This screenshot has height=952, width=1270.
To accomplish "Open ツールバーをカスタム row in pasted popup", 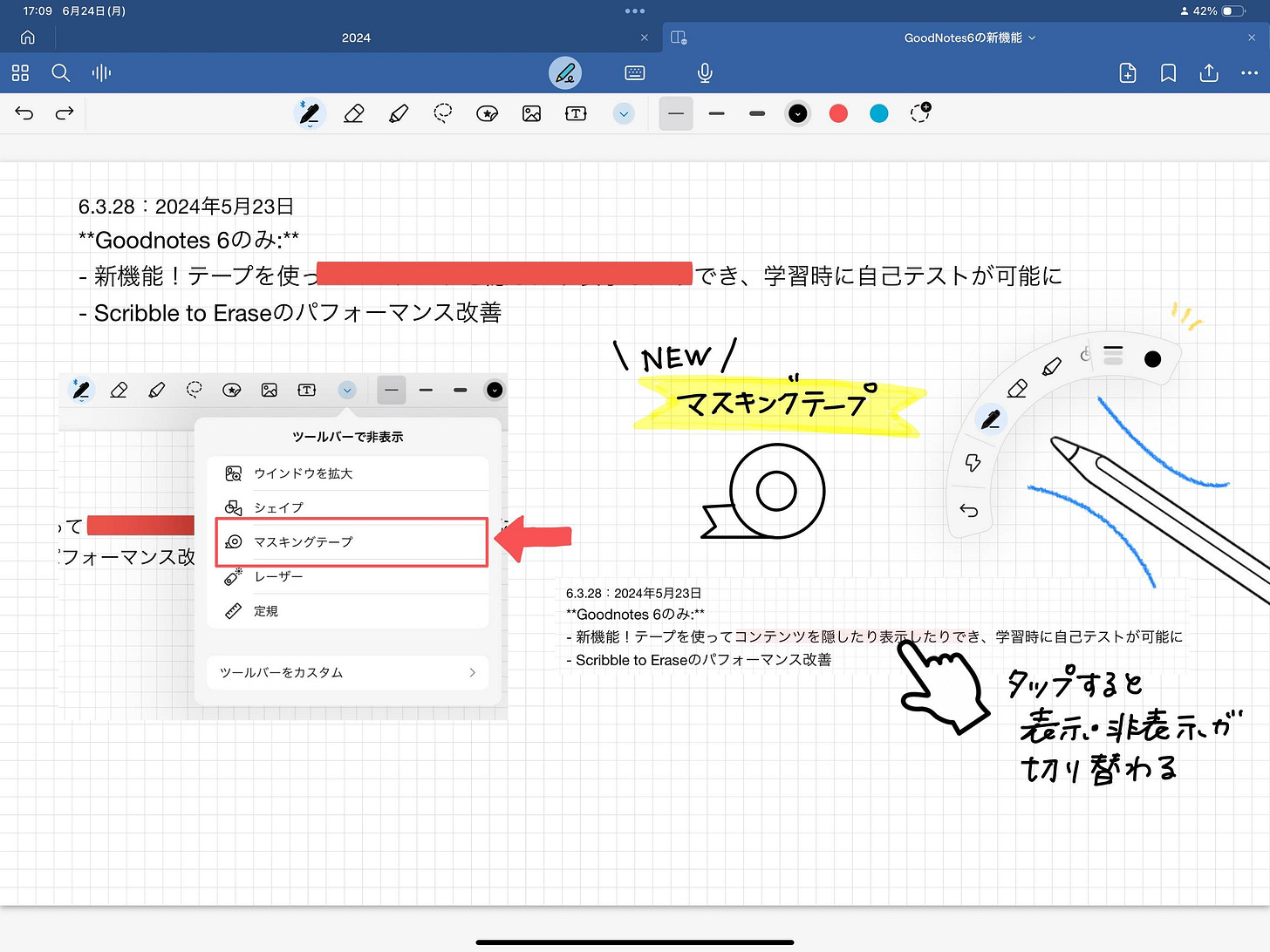I will click(348, 672).
